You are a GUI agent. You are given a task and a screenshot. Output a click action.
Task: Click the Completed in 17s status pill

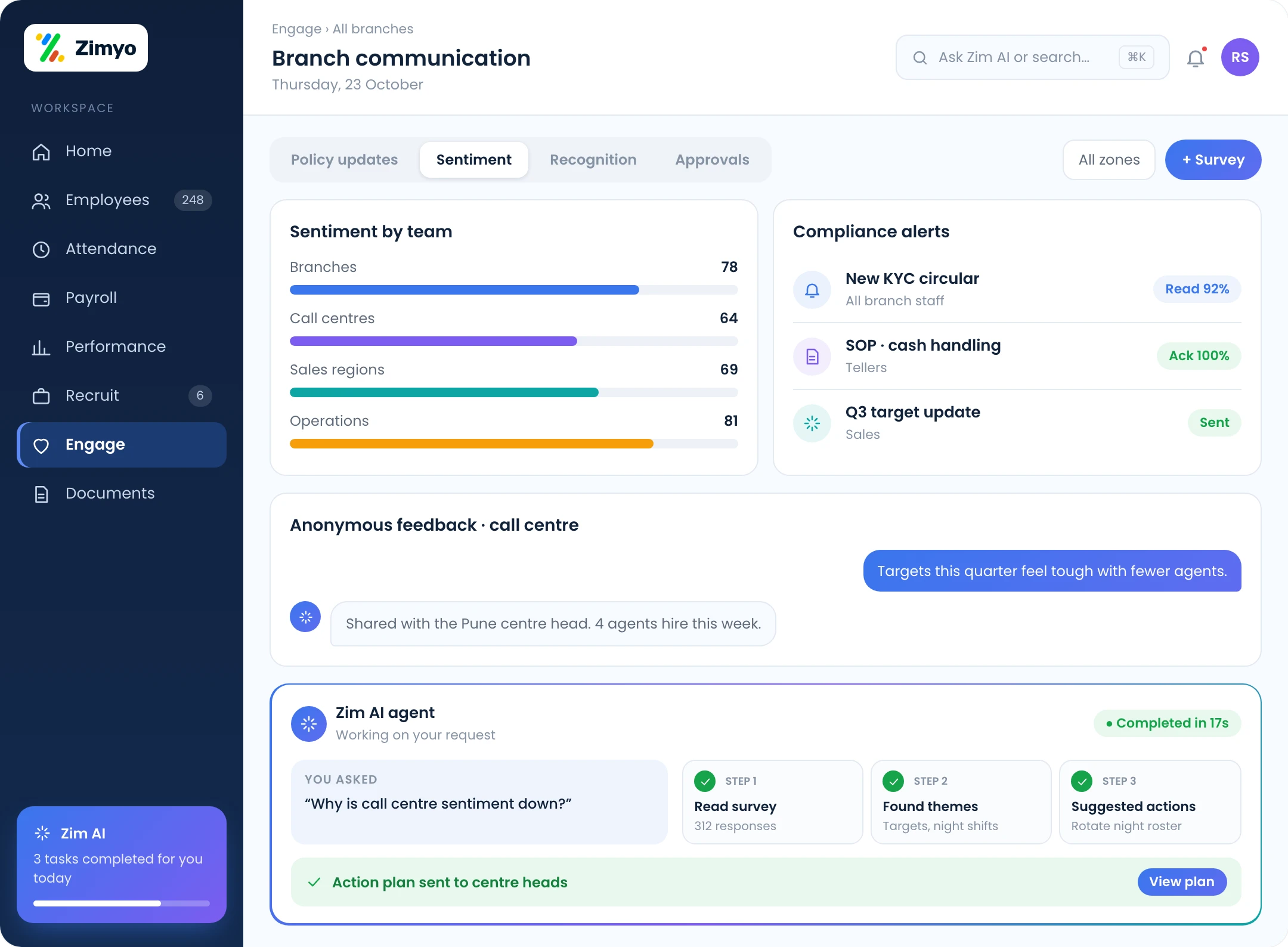tap(1168, 723)
